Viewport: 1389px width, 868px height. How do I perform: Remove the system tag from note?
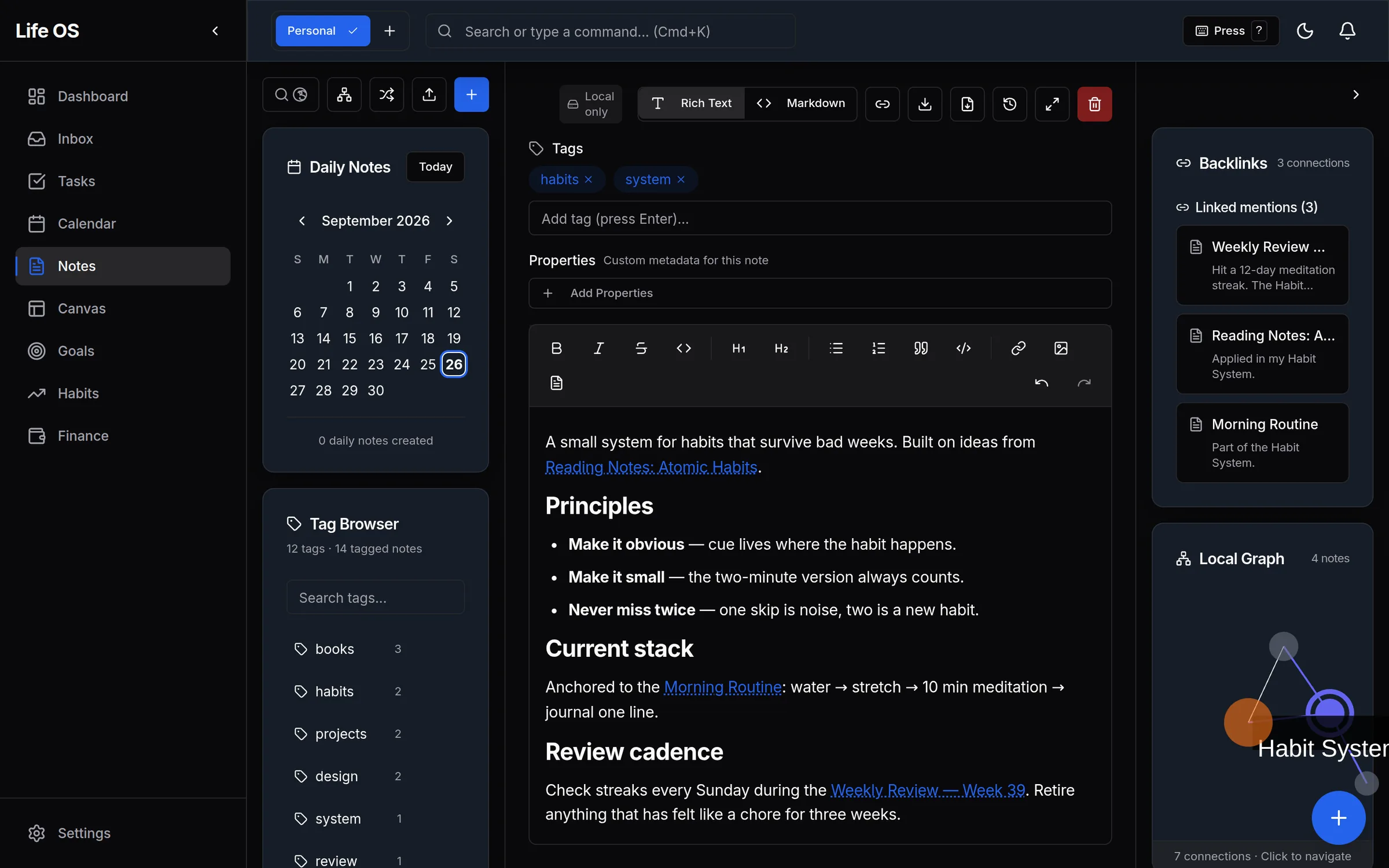point(681,179)
